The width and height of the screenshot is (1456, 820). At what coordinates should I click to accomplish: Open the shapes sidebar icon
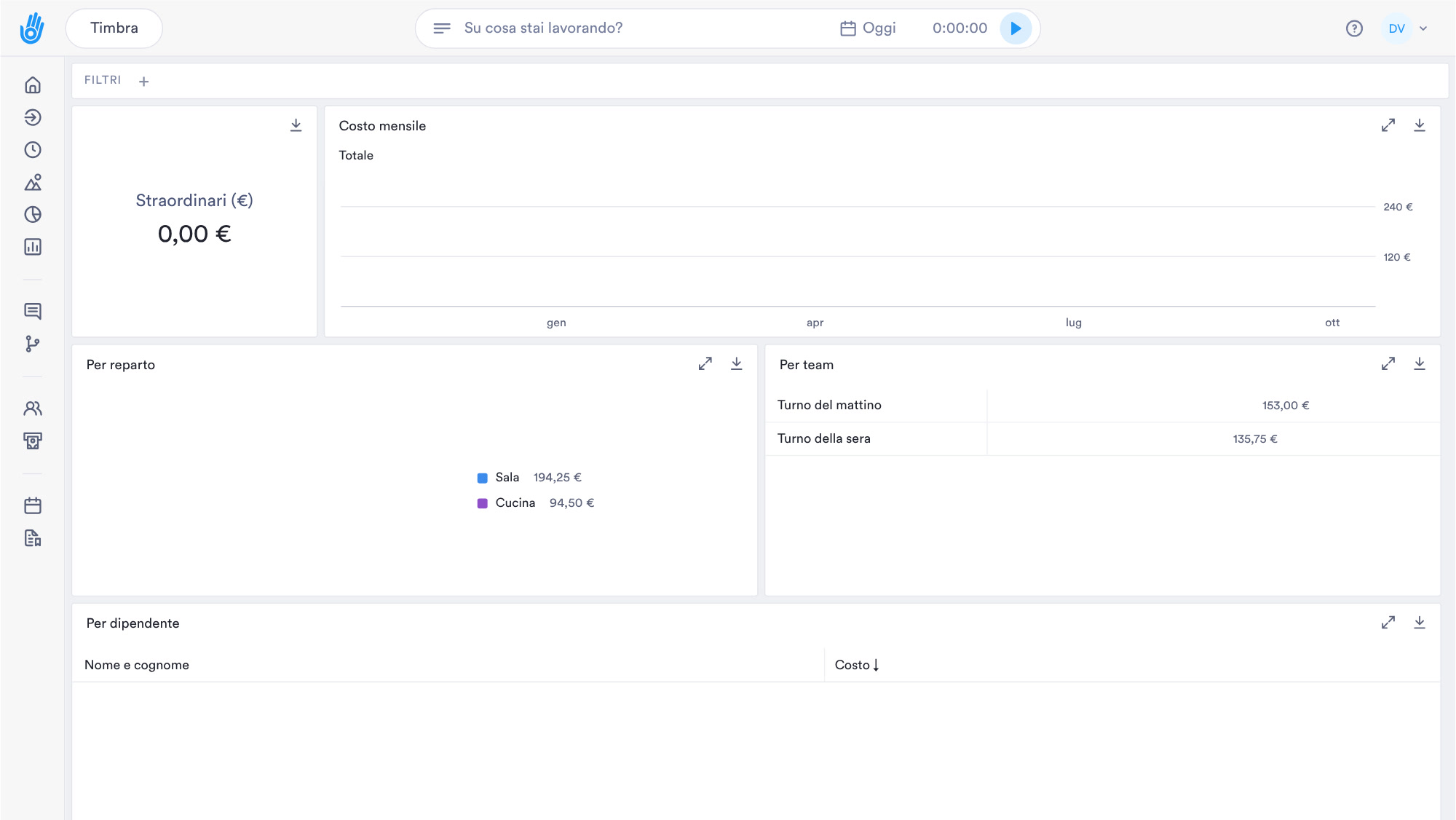click(33, 182)
